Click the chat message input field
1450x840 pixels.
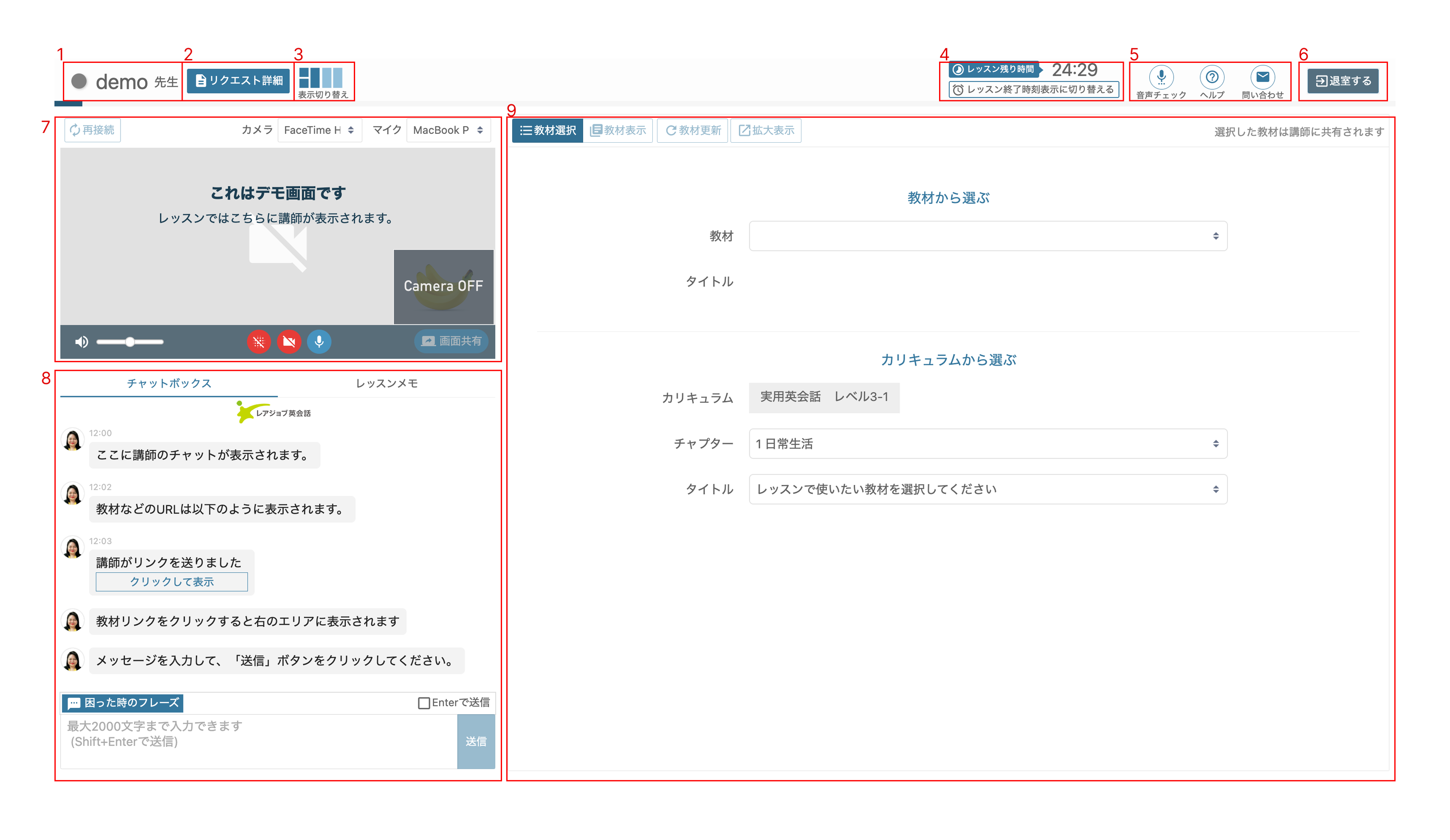click(259, 741)
